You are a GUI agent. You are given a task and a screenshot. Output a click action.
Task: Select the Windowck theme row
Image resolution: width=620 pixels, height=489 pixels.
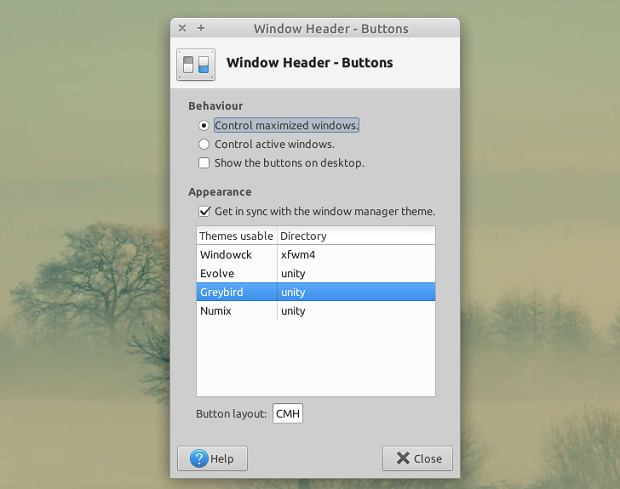(316, 255)
